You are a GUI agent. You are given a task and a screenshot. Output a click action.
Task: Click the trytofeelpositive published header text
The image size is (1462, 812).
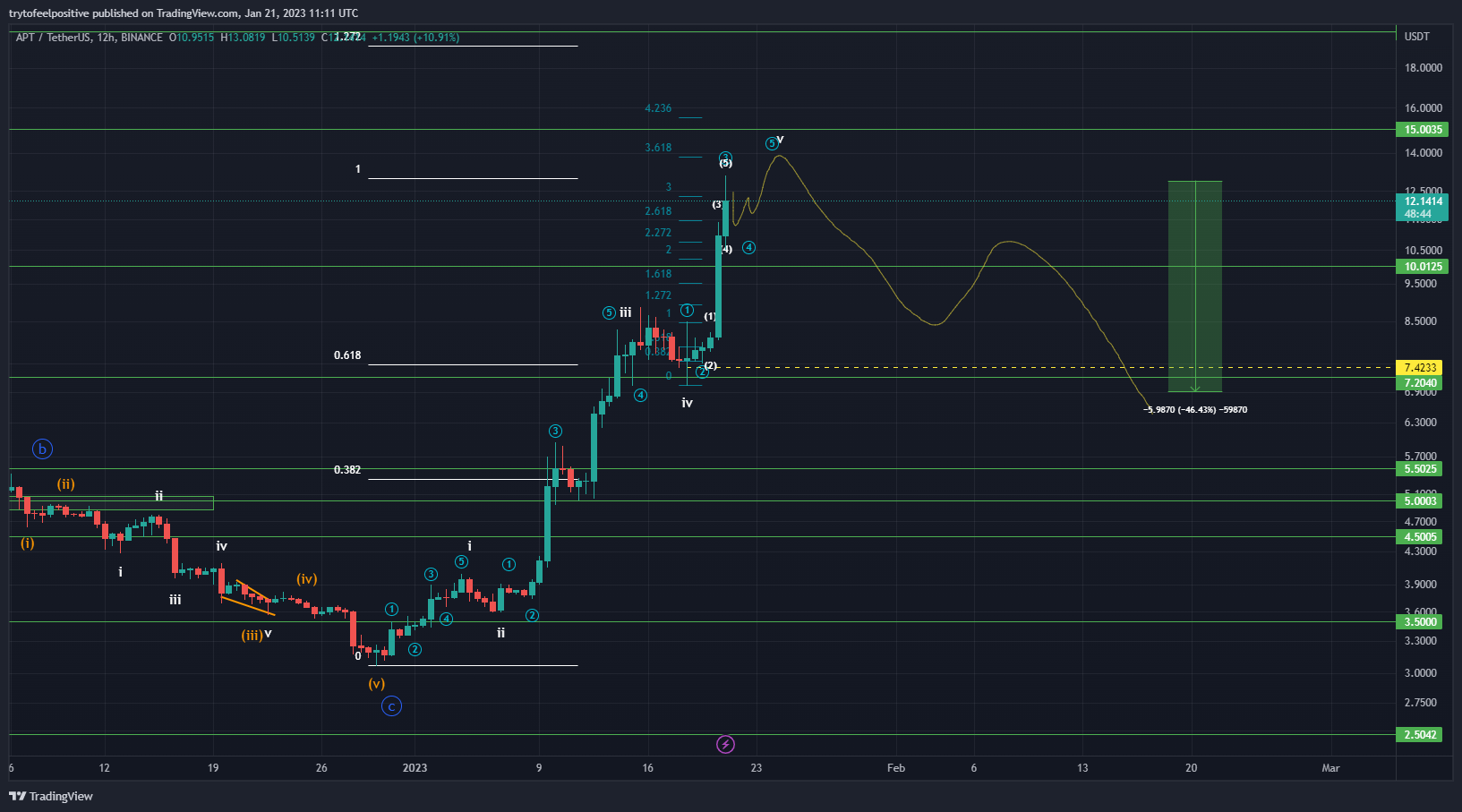184,13
